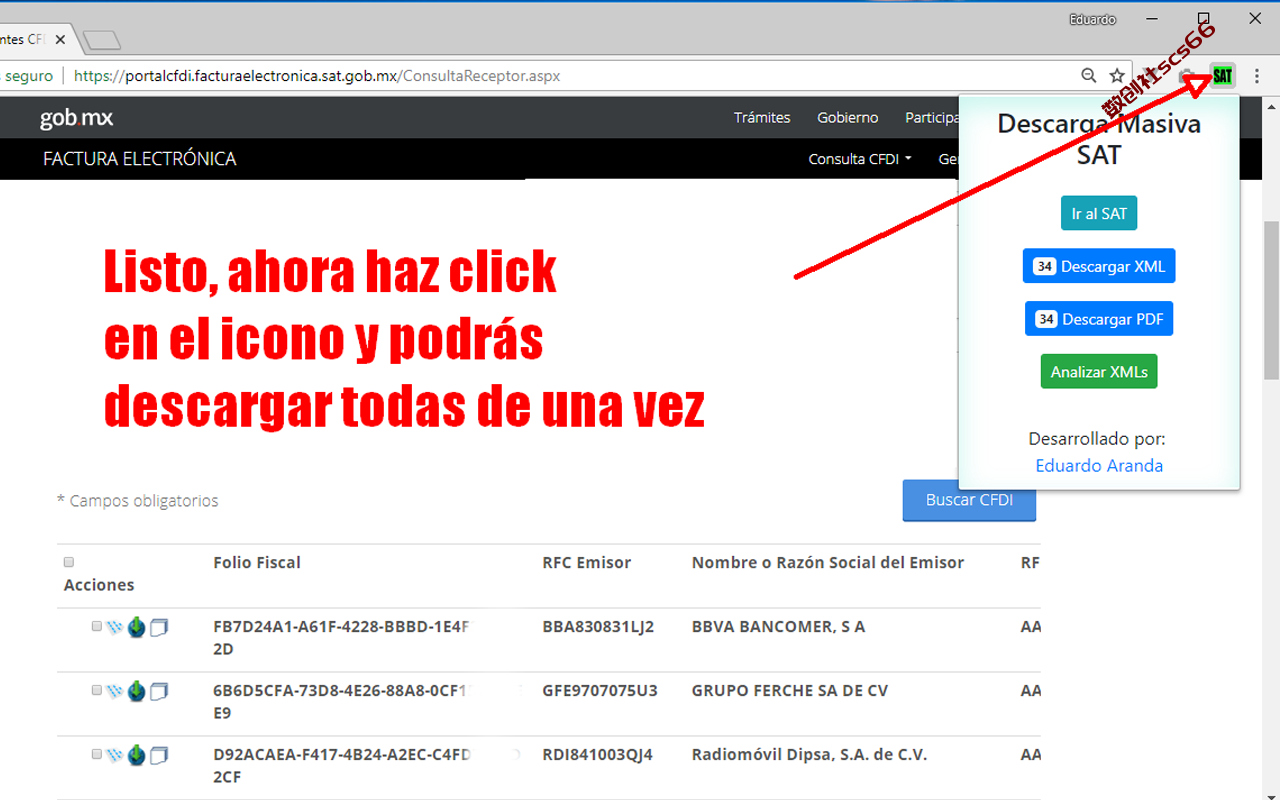Viewport: 1280px width, 800px height.
Task: Click the GRUPO FERCHE SA DE CV name cell
Action: pos(790,691)
